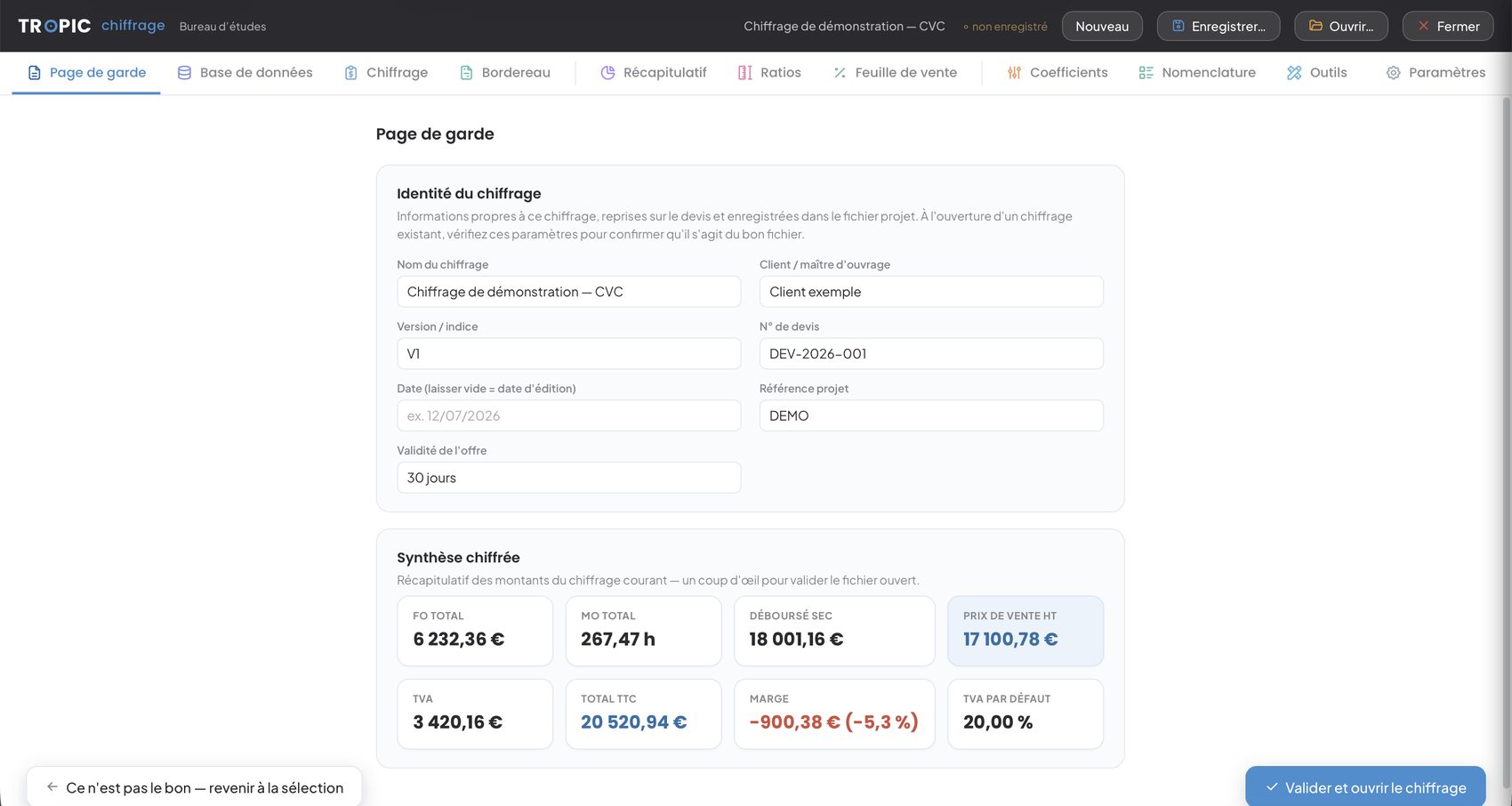Screen dimensions: 1512x806
Task: Open the Feuille de vente tab
Action: click(895, 73)
